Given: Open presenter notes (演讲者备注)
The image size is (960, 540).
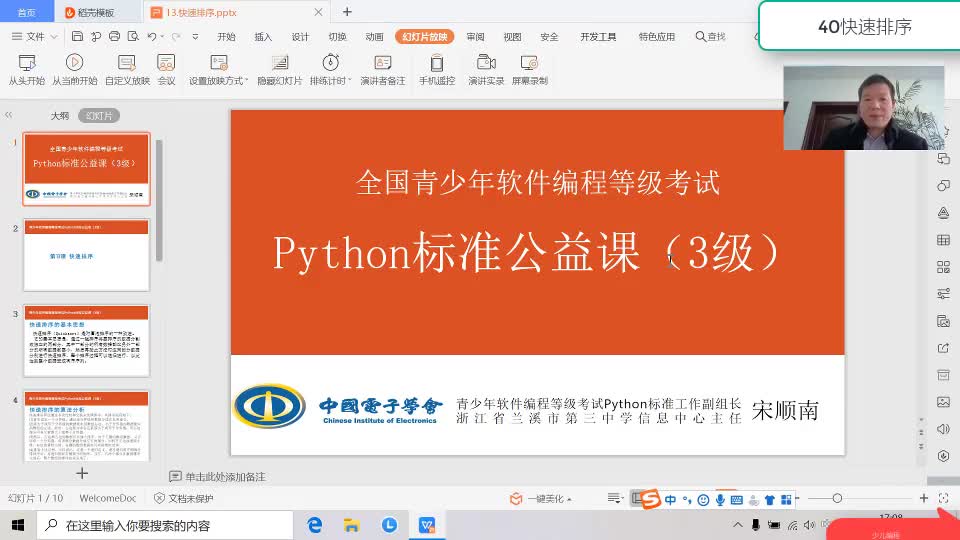Looking at the screenshot, I should [383, 70].
